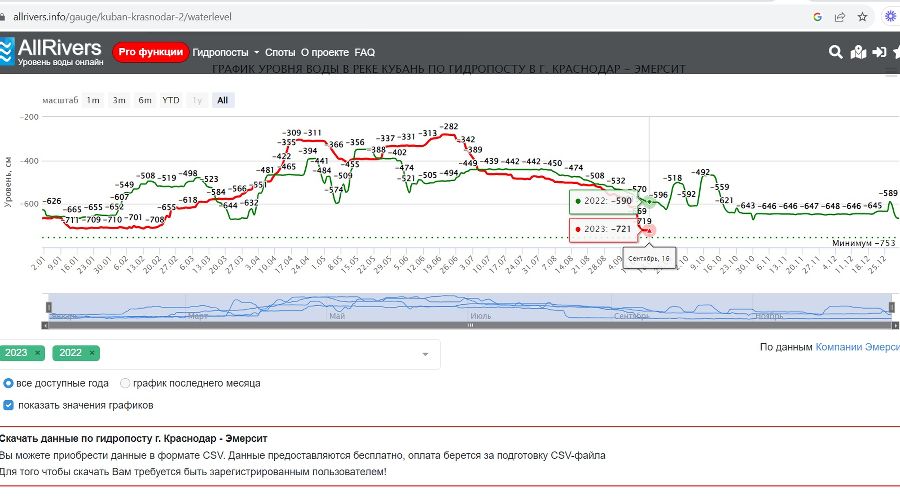Image resolution: width=900 pixels, height=500 pixels.
Task: Open the Споты menu item
Action: click(x=280, y=52)
